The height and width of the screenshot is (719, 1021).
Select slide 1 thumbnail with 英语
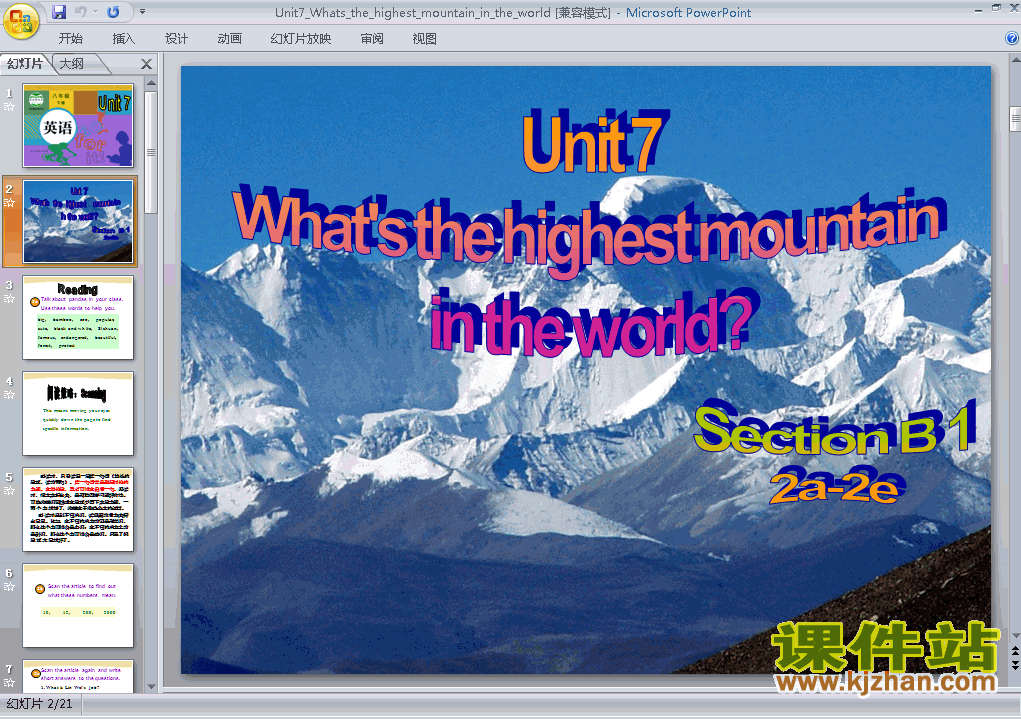(78, 125)
